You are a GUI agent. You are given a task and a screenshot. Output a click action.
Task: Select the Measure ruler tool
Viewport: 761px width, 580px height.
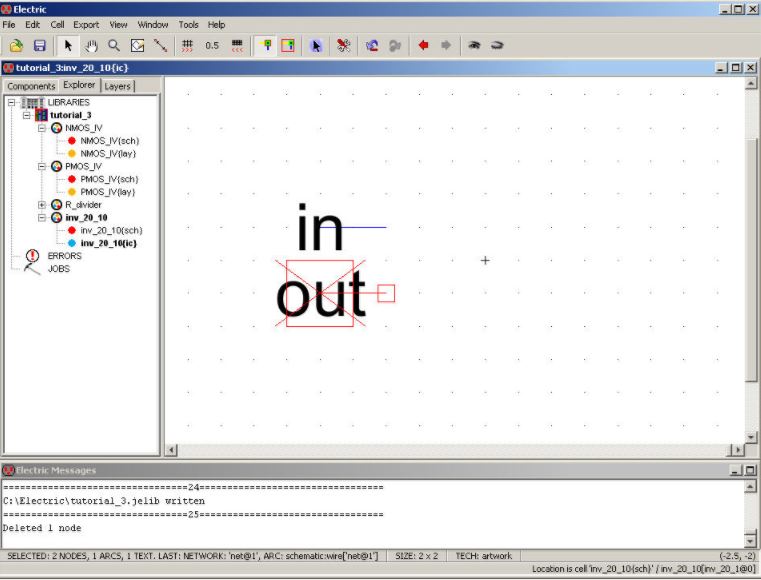[160, 45]
